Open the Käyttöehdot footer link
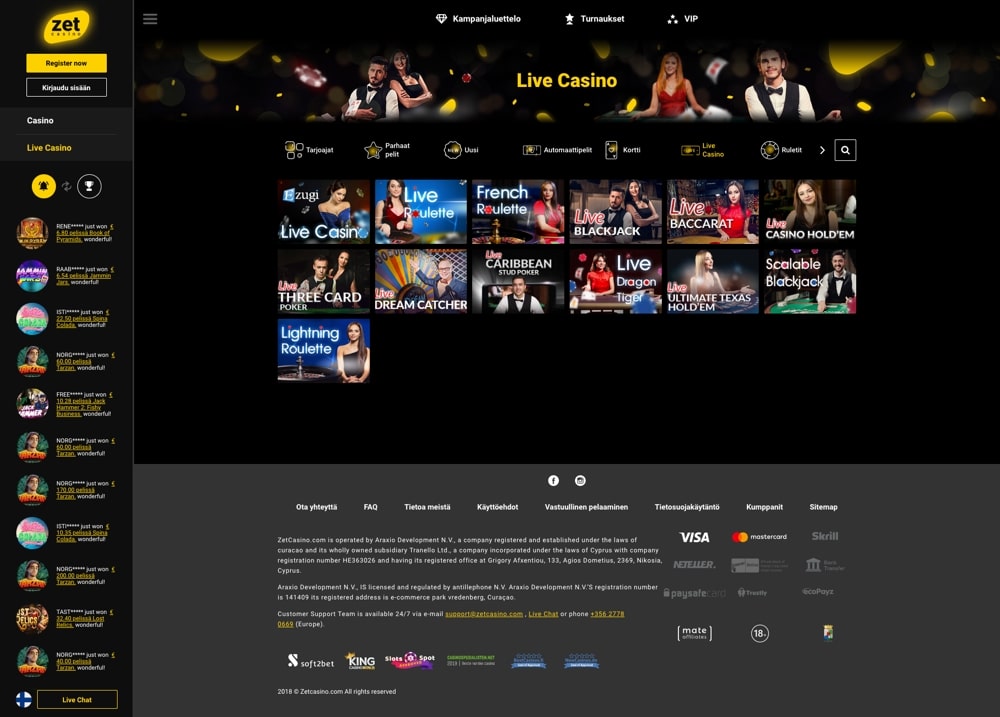This screenshot has width=1000, height=717. coord(497,507)
